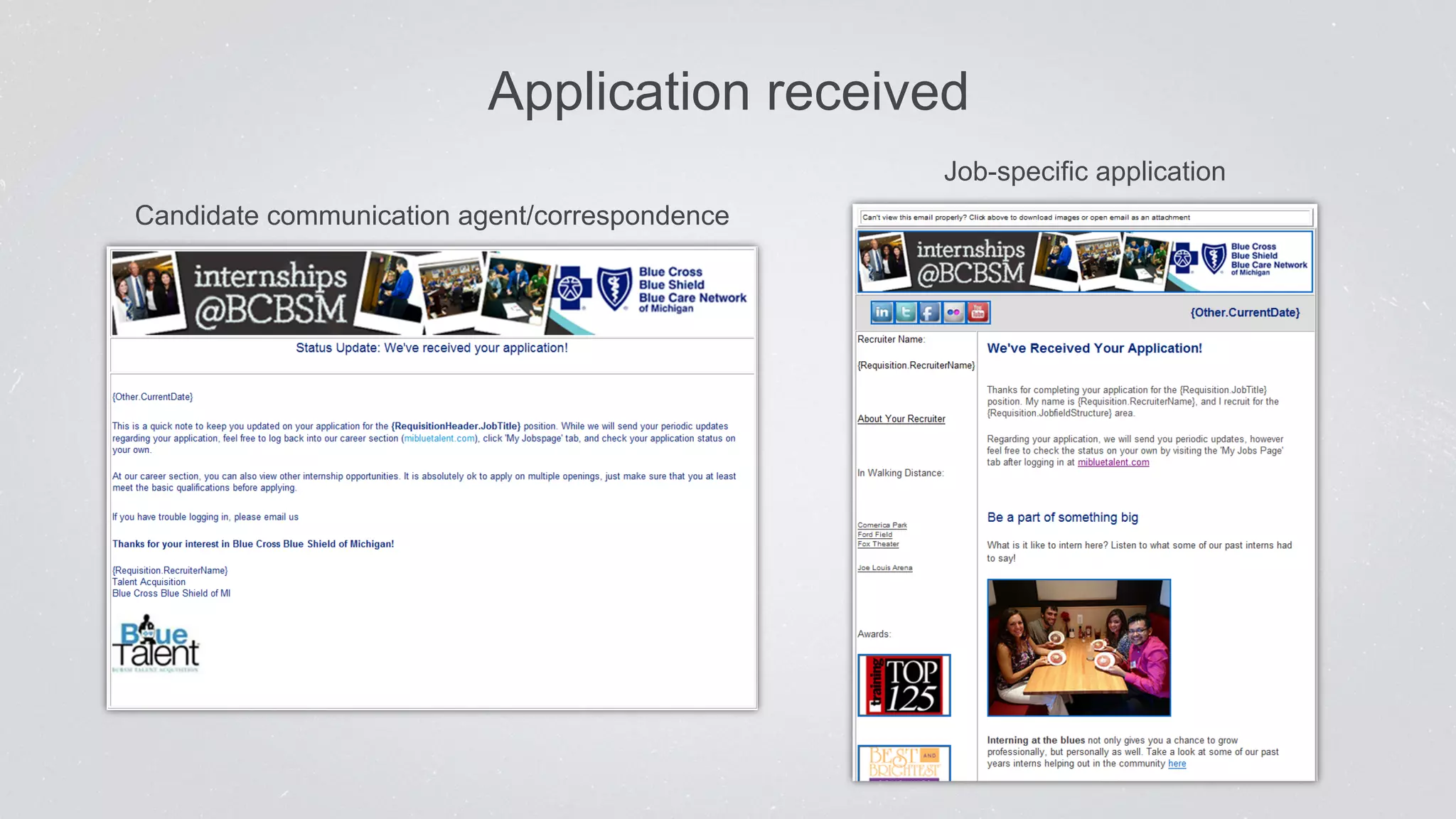Click the 'Can't view this email properly?' bar

click(x=1085, y=218)
